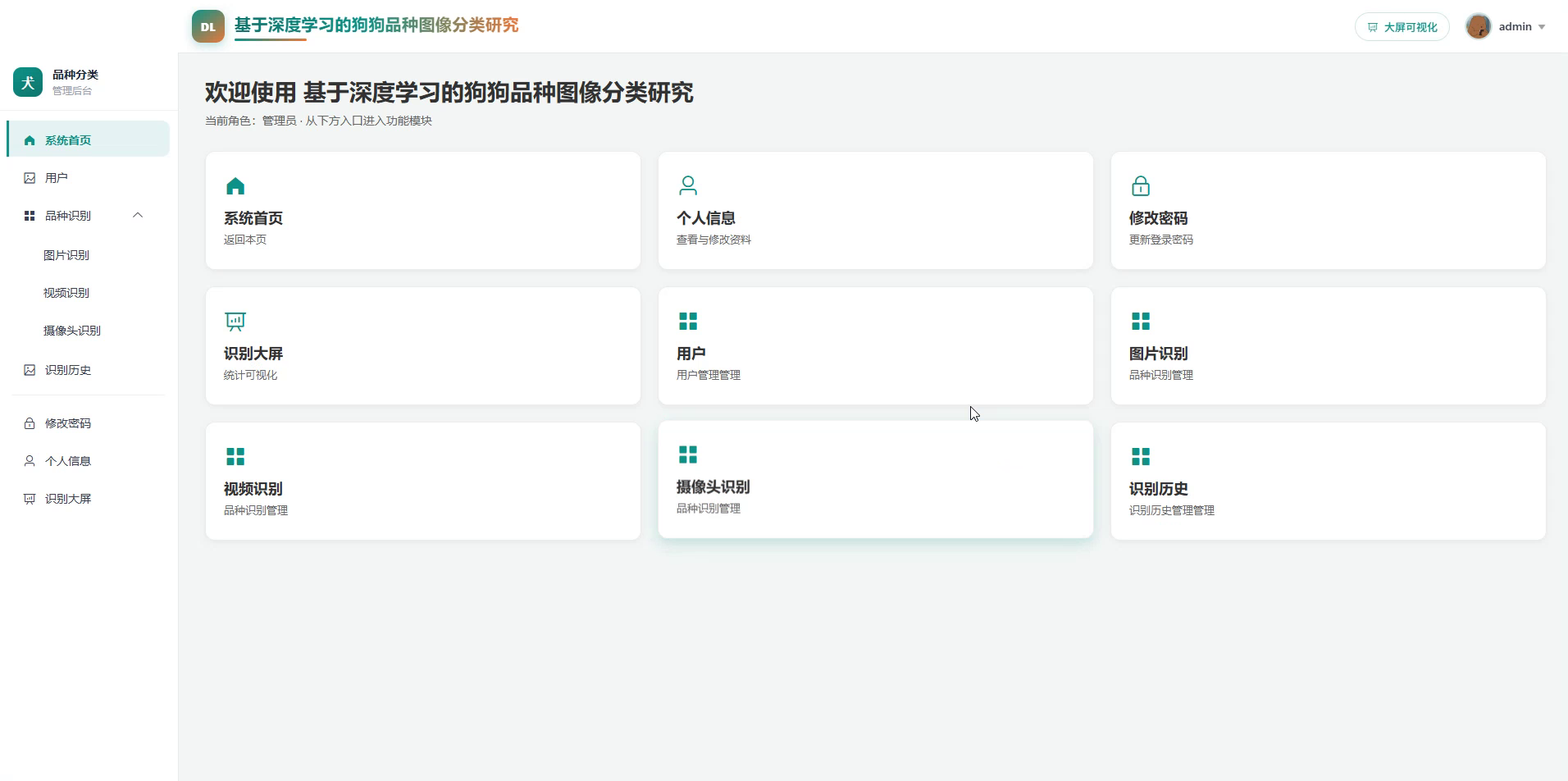Click 返回本页 description text

click(x=245, y=240)
